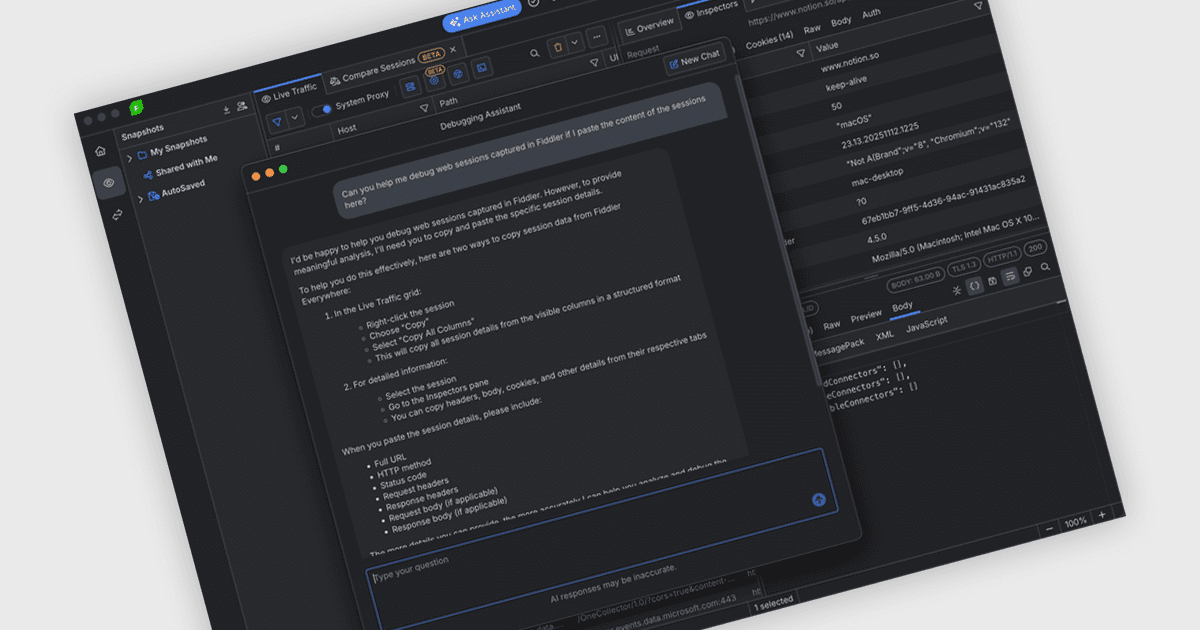Toggle word wrap icon in response toolbar
The image size is (1200, 630).
[1010, 276]
